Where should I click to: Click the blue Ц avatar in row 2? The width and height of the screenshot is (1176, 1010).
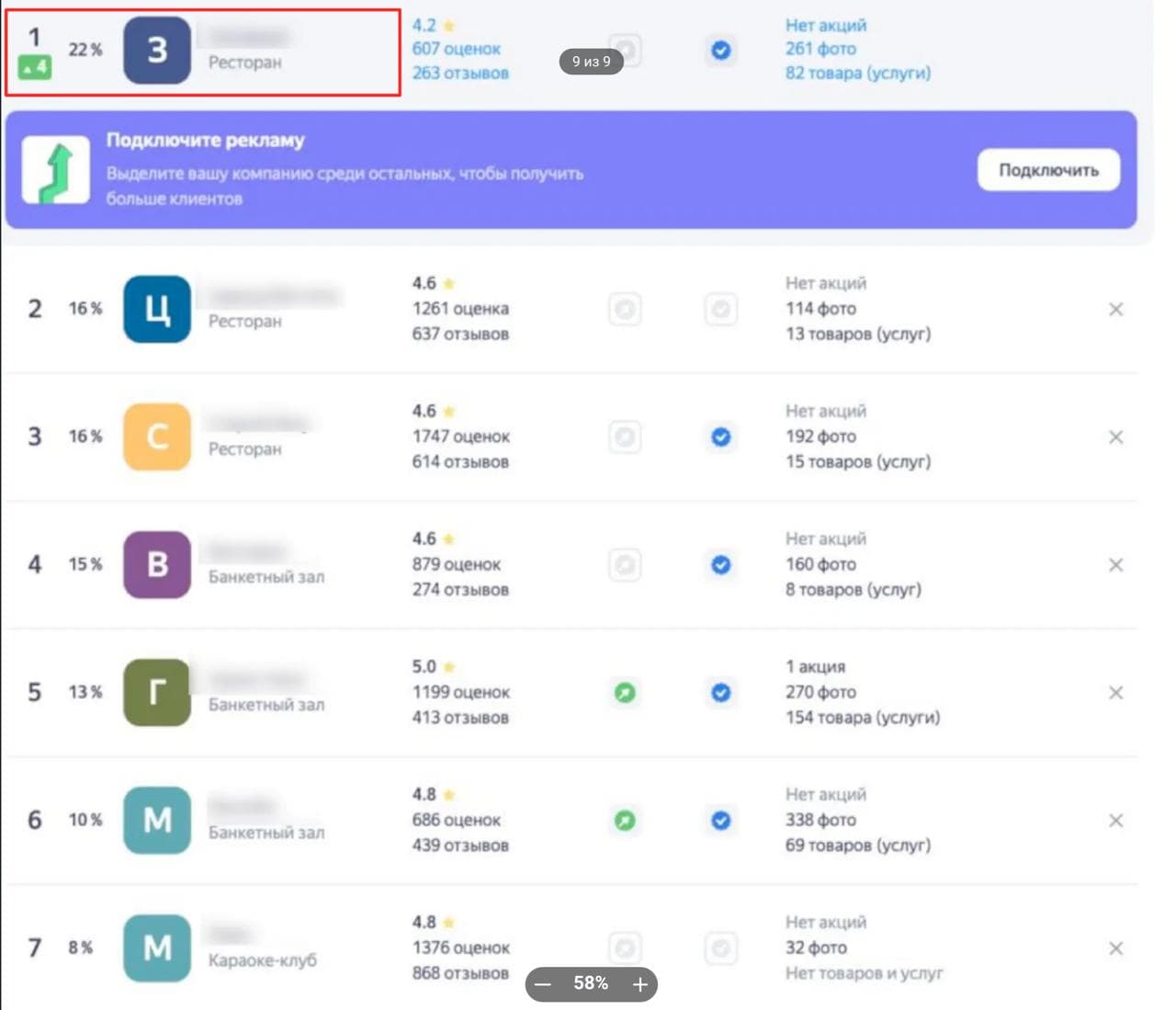[x=157, y=309]
